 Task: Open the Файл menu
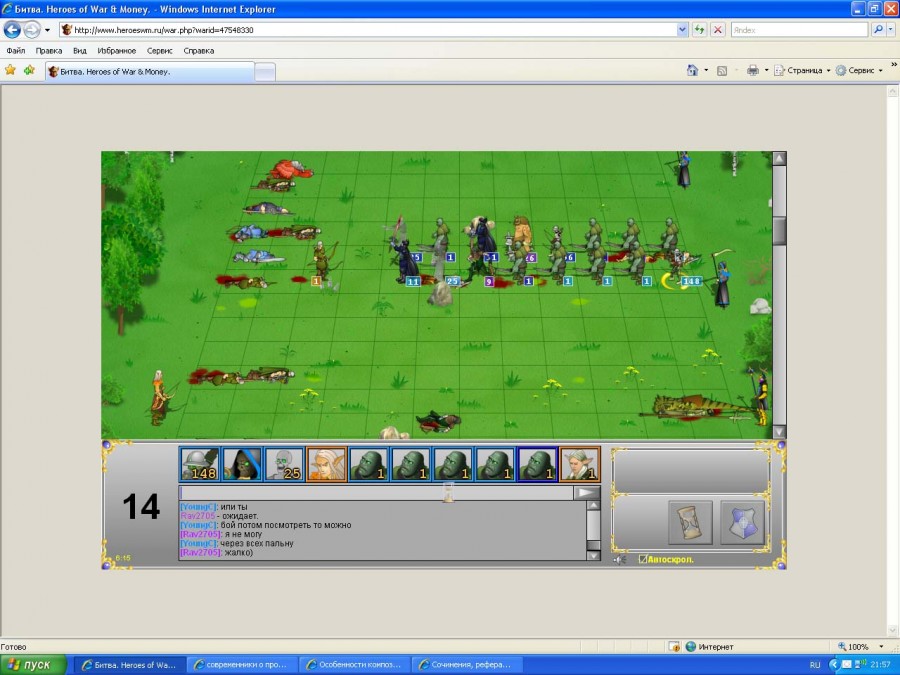15,51
